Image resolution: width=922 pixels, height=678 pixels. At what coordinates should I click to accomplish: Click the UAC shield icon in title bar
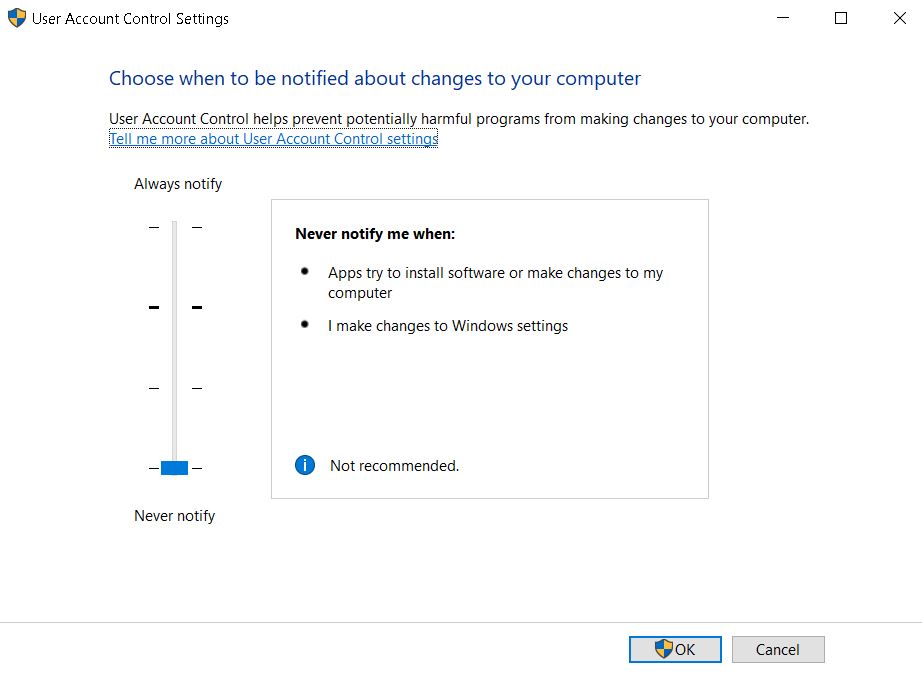click(x=17, y=18)
